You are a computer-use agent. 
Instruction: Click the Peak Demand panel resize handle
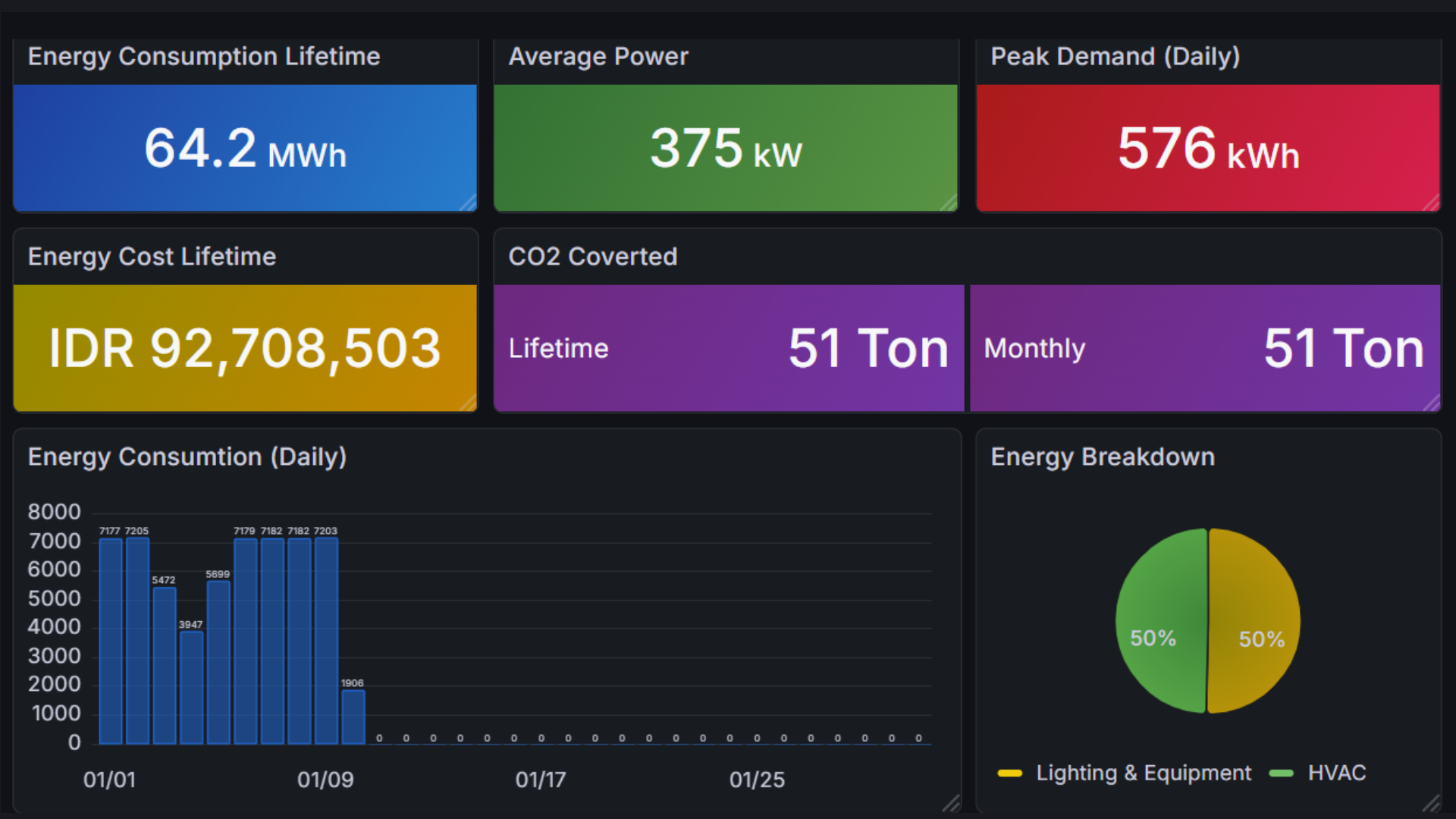tap(1432, 203)
